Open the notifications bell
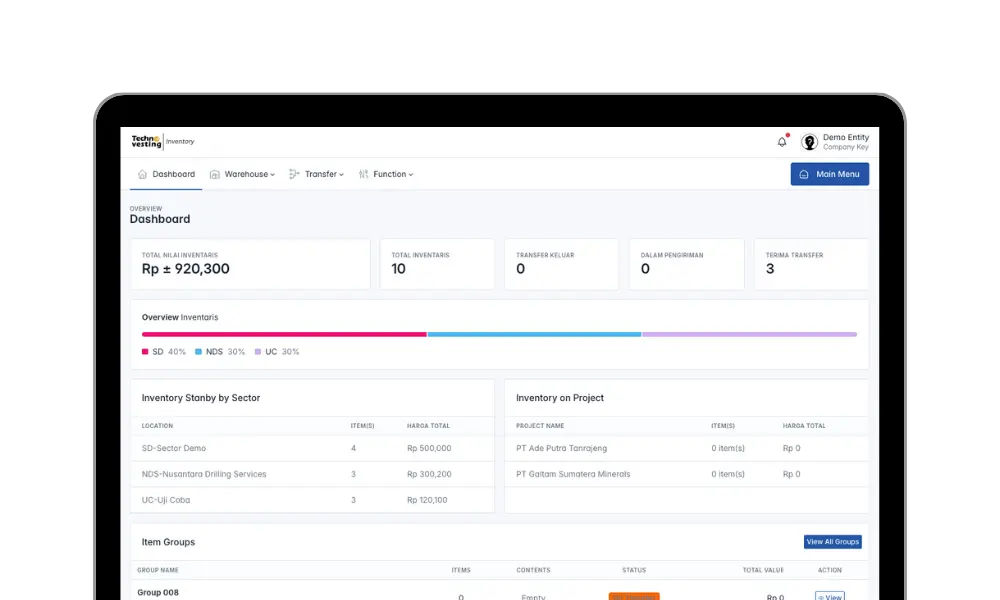The image size is (1000, 600). (782, 142)
